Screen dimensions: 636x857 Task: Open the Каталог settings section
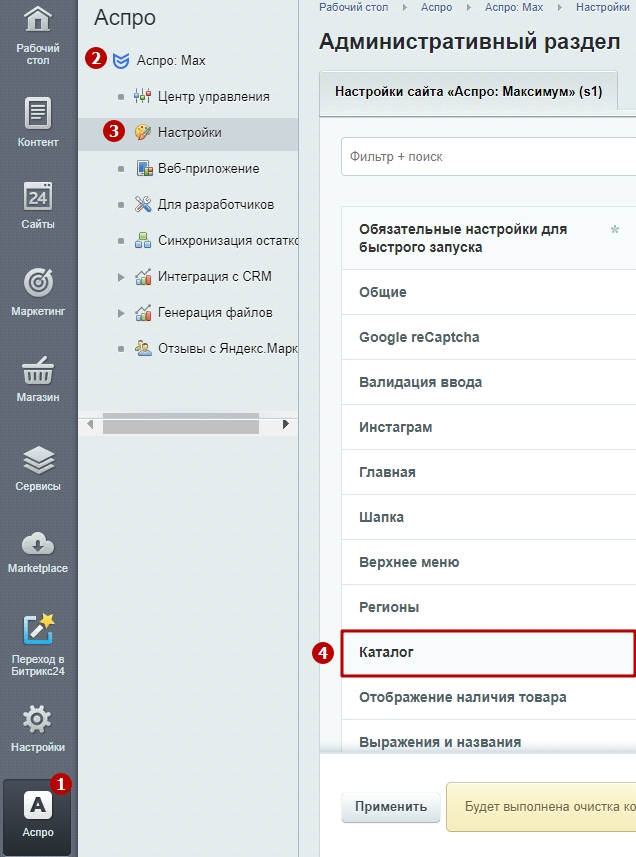coord(488,653)
